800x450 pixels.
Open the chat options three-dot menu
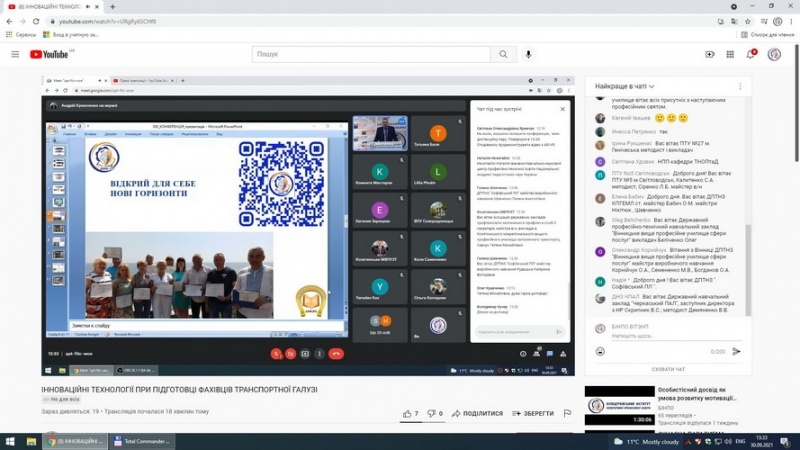click(741, 87)
